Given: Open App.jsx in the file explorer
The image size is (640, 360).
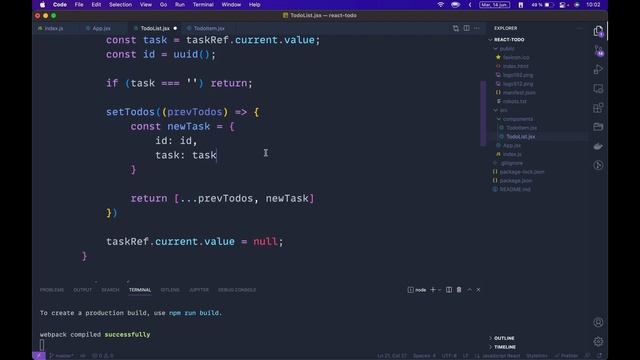Looking at the screenshot, I should (x=512, y=146).
